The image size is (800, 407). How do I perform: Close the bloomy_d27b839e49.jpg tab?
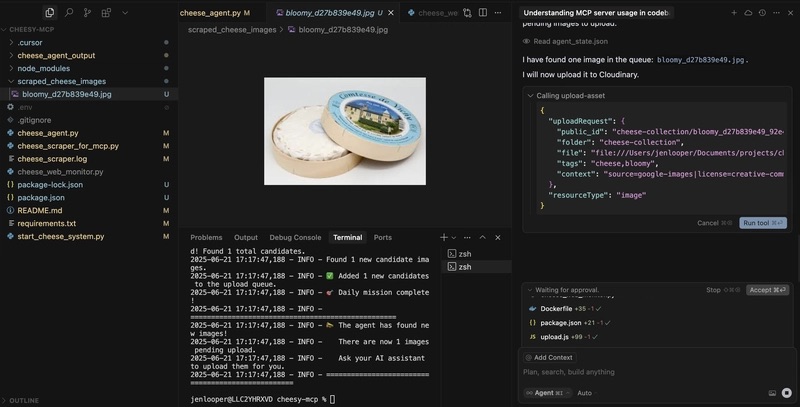click(391, 13)
